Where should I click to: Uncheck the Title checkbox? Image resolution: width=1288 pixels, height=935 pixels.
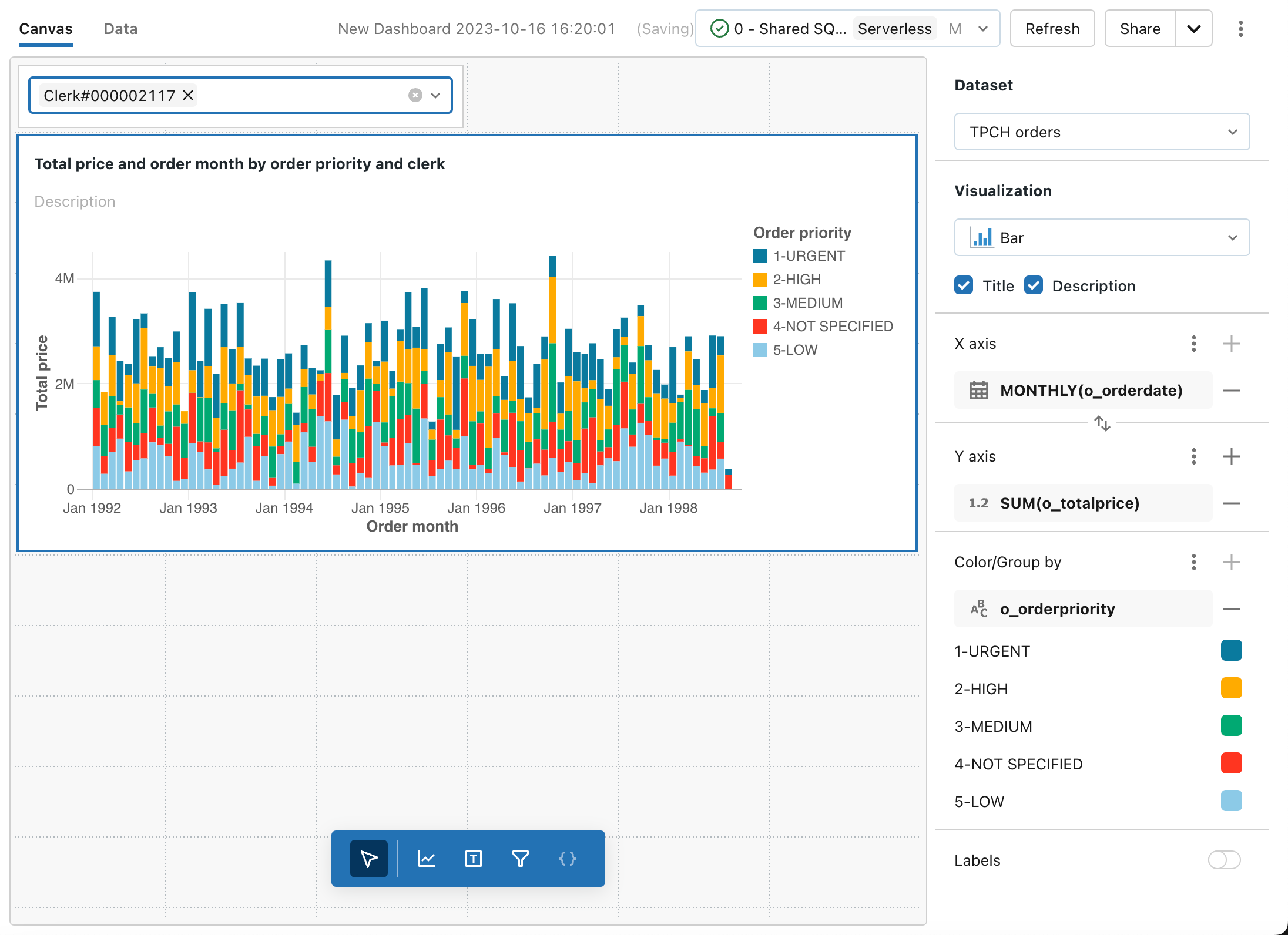tap(964, 285)
